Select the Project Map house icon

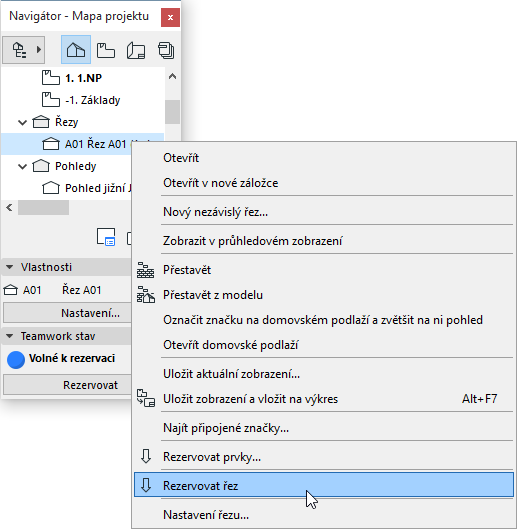tap(76, 50)
